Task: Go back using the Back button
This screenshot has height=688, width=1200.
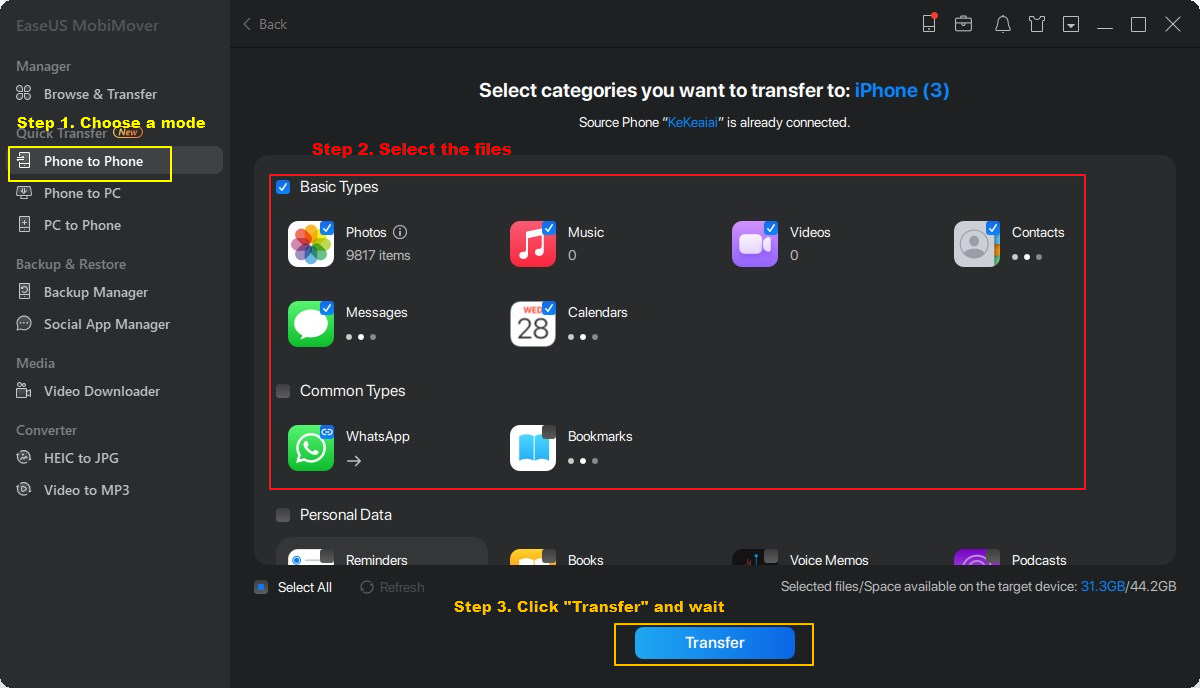Action: 263,23
